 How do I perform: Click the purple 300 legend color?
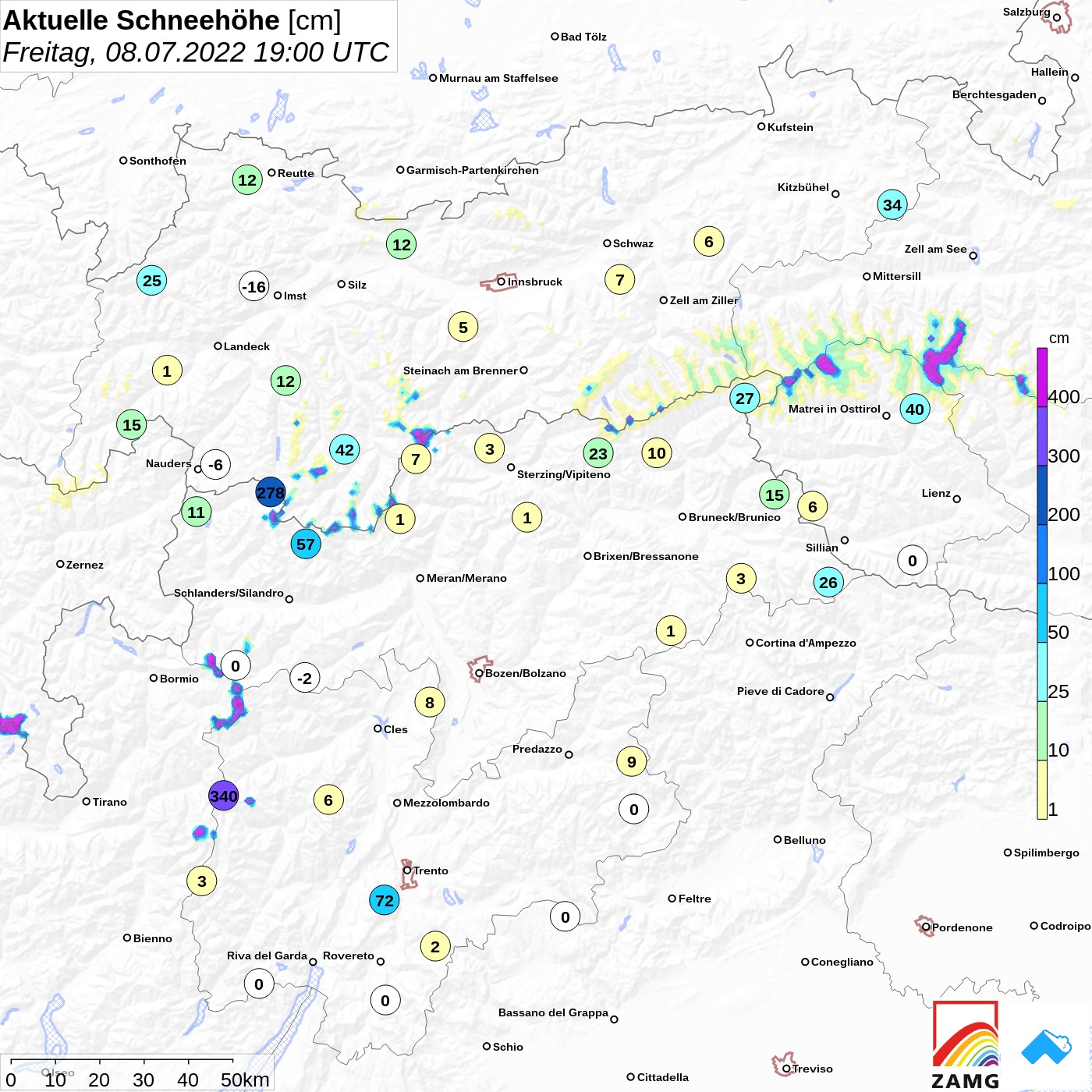pos(1042,437)
